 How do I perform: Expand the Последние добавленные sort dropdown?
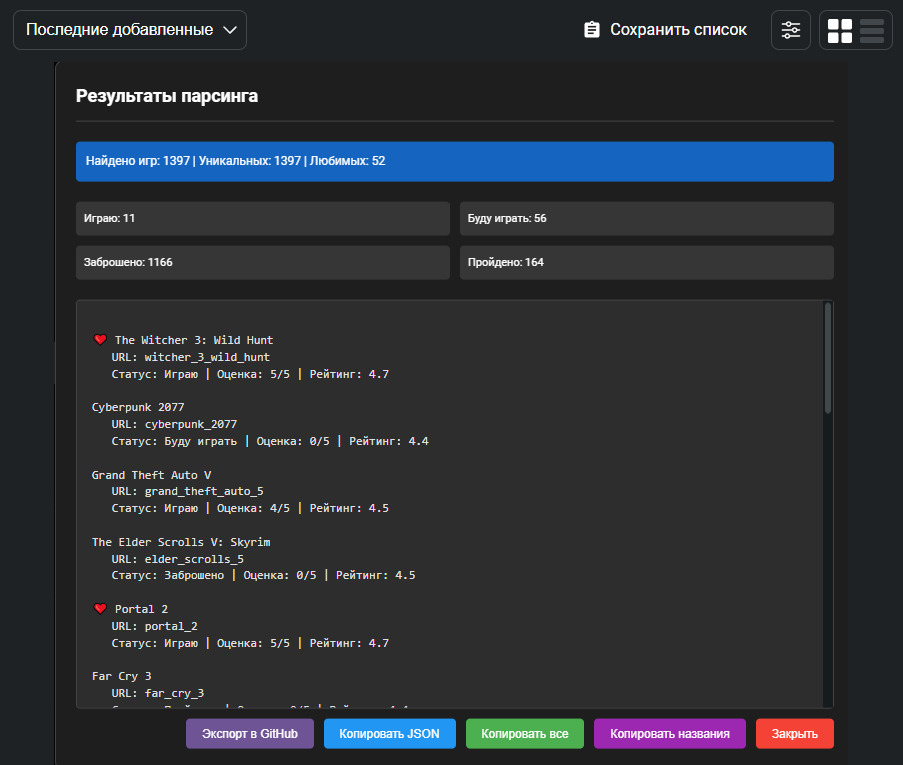pos(130,30)
